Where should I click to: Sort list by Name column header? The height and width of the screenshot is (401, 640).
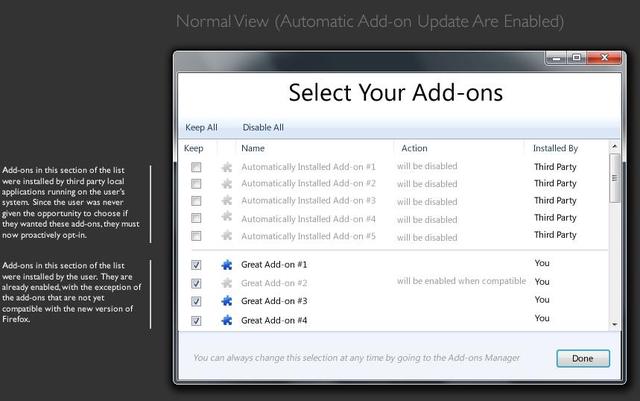(x=253, y=148)
